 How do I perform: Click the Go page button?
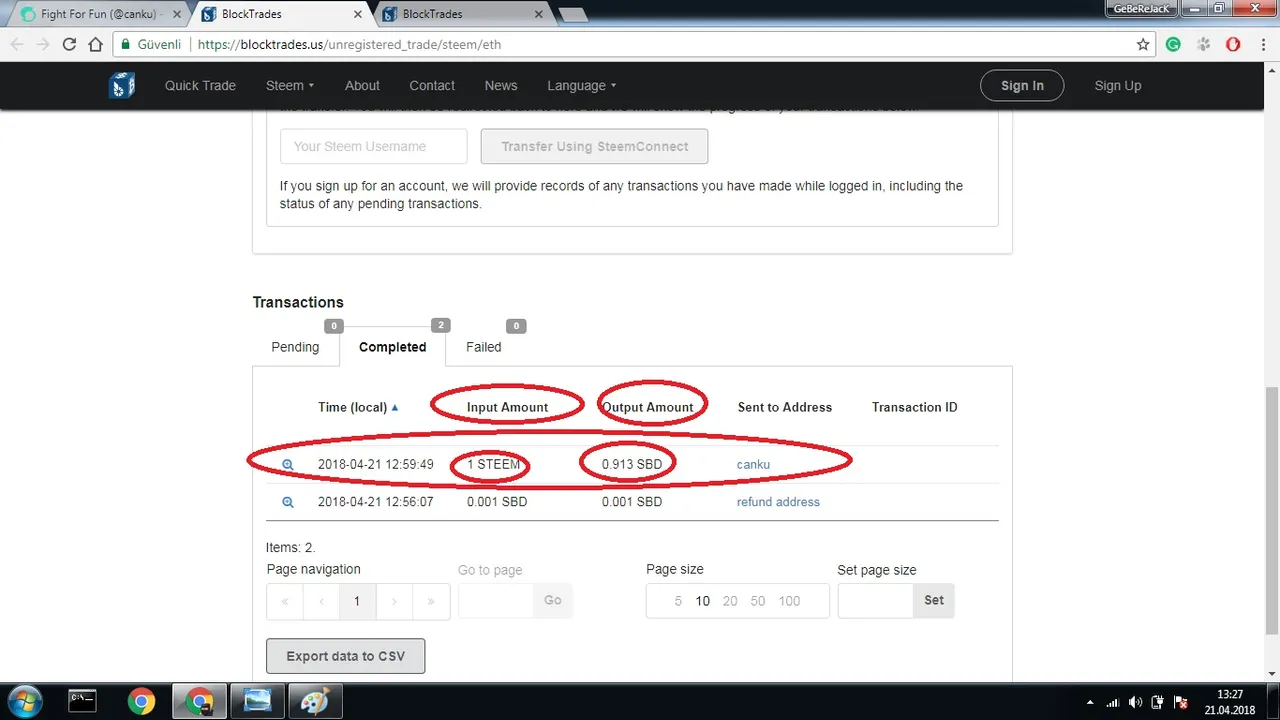point(553,600)
